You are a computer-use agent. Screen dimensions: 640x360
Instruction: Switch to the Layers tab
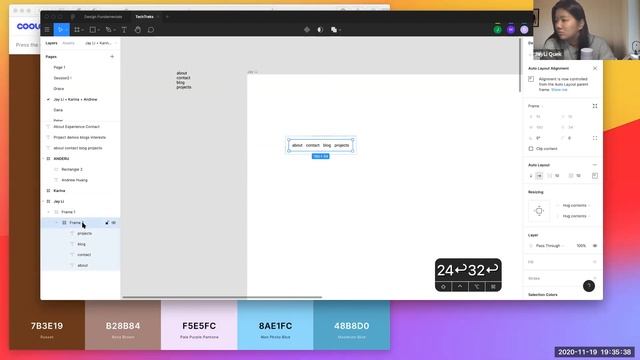pos(51,43)
